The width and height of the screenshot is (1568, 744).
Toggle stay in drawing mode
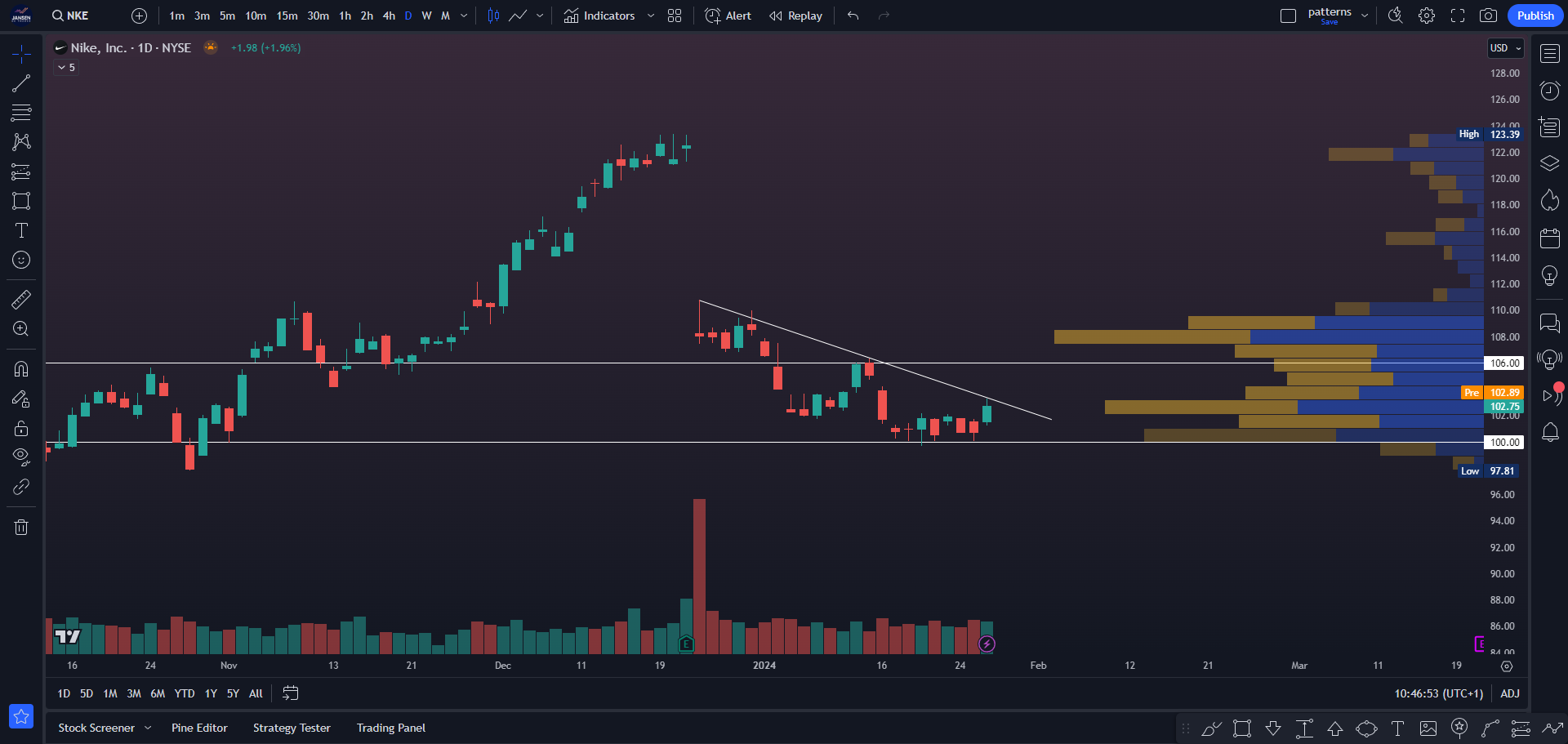21,399
